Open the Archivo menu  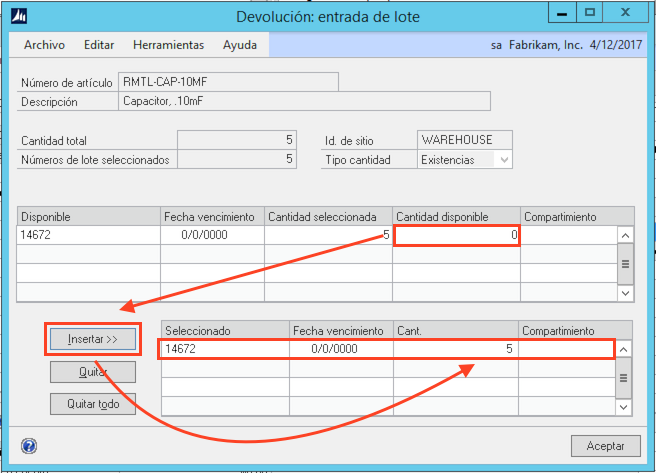tap(44, 45)
